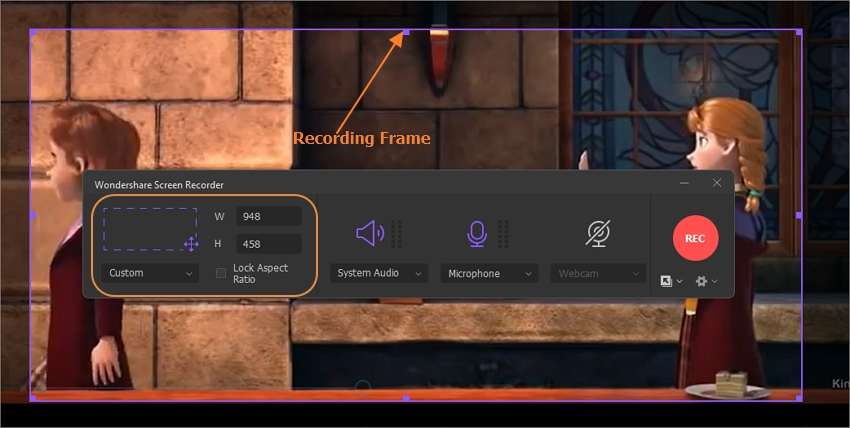Click the W width label
850x428 pixels.
click(x=219, y=216)
